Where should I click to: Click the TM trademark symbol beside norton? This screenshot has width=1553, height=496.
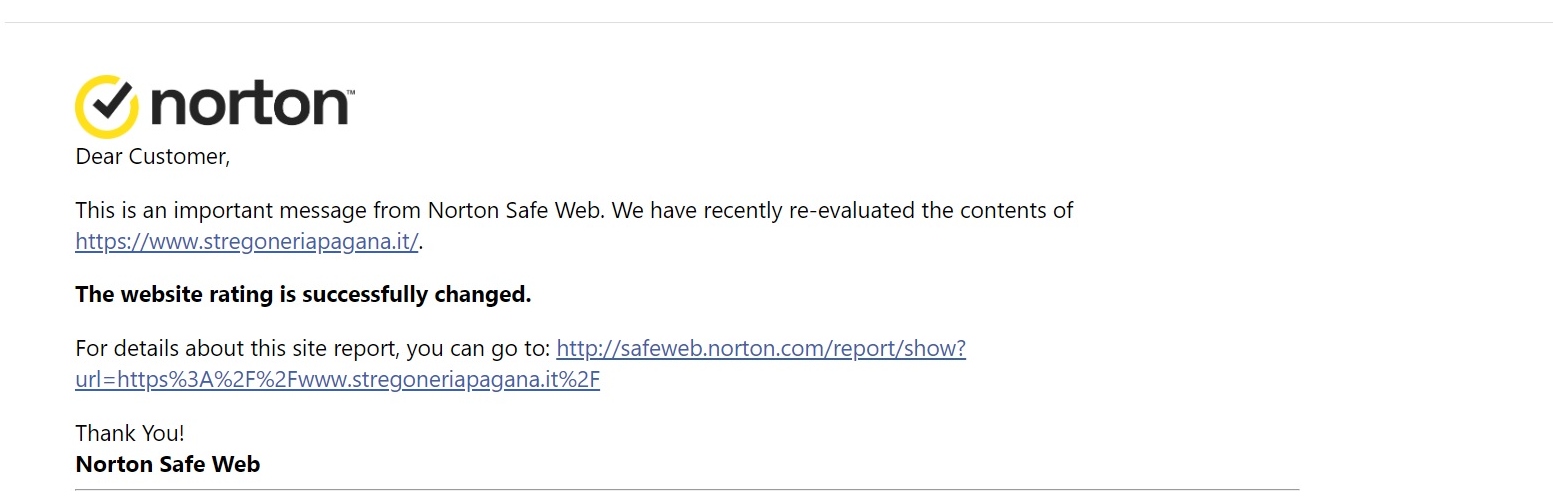point(350,93)
